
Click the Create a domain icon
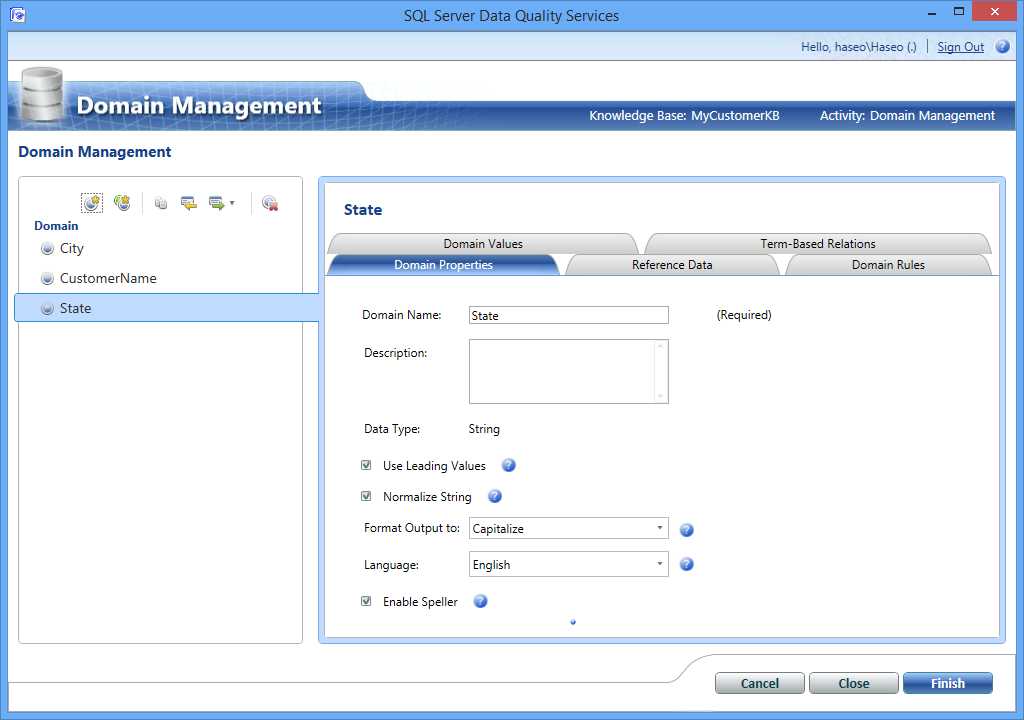pyautogui.click(x=92, y=203)
